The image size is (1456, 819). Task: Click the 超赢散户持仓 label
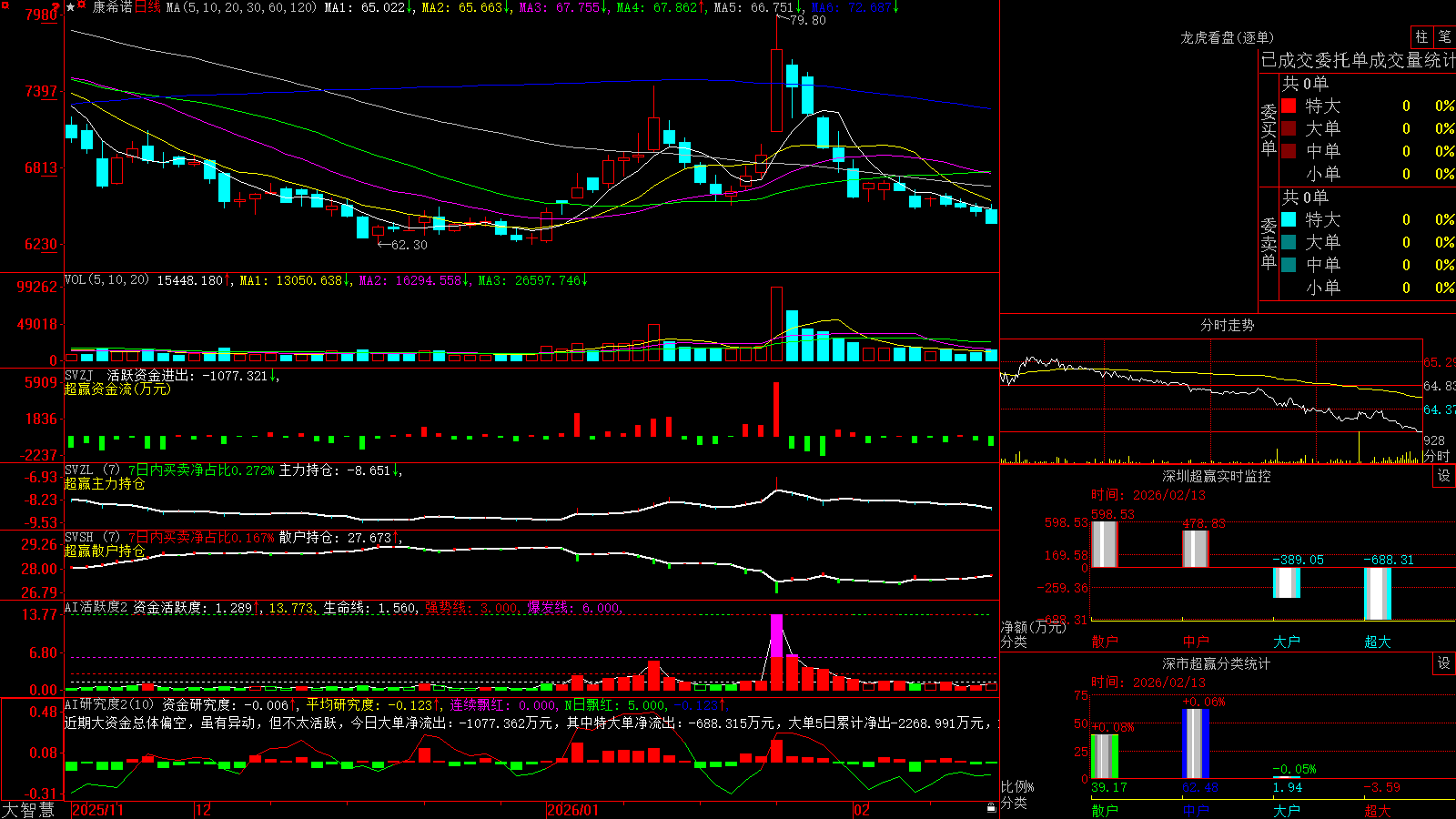(105, 551)
